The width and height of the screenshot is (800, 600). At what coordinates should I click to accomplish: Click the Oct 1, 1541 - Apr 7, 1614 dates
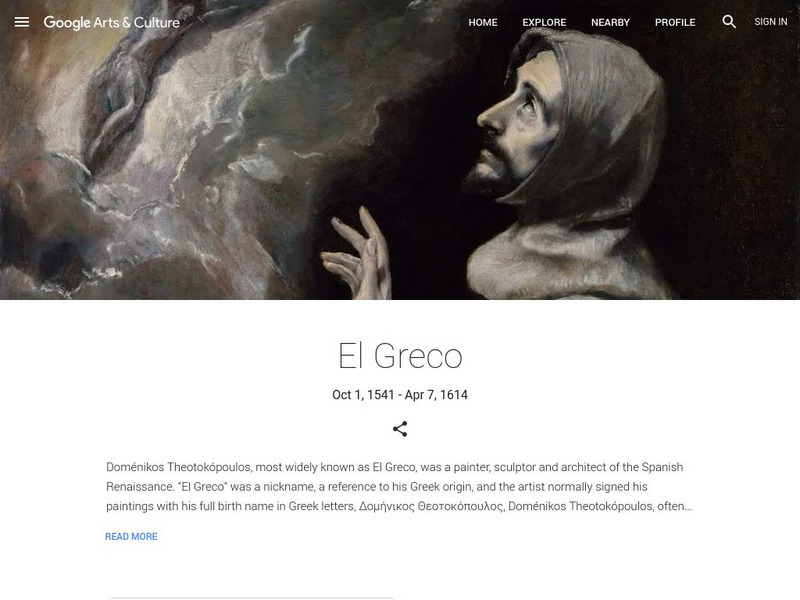point(400,395)
